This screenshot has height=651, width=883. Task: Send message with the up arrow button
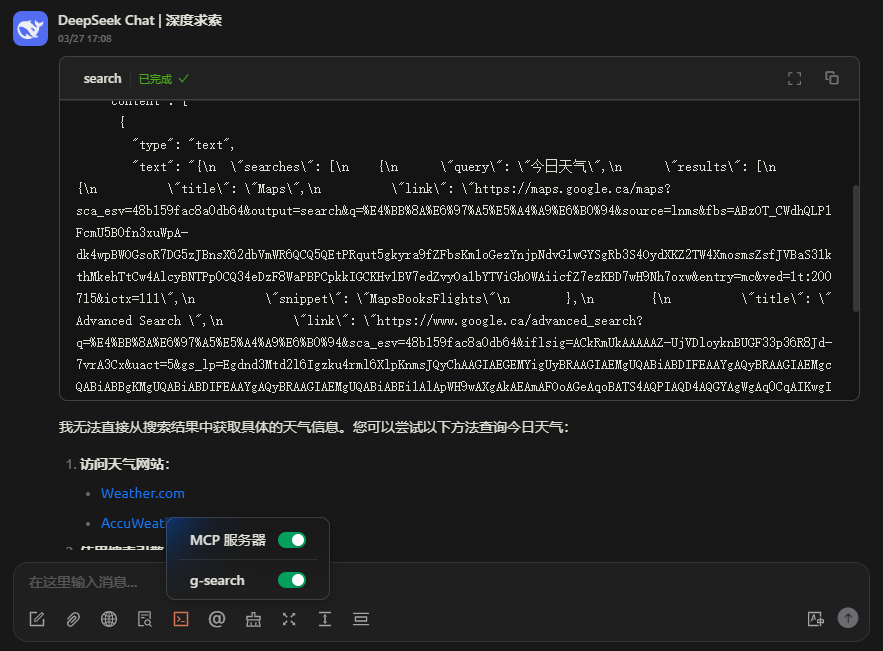click(848, 618)
